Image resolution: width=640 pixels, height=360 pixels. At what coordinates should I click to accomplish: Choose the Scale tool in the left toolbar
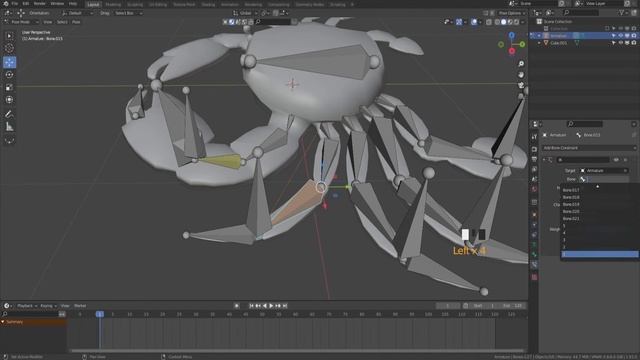pyautogui.click(x=9, y=87)
